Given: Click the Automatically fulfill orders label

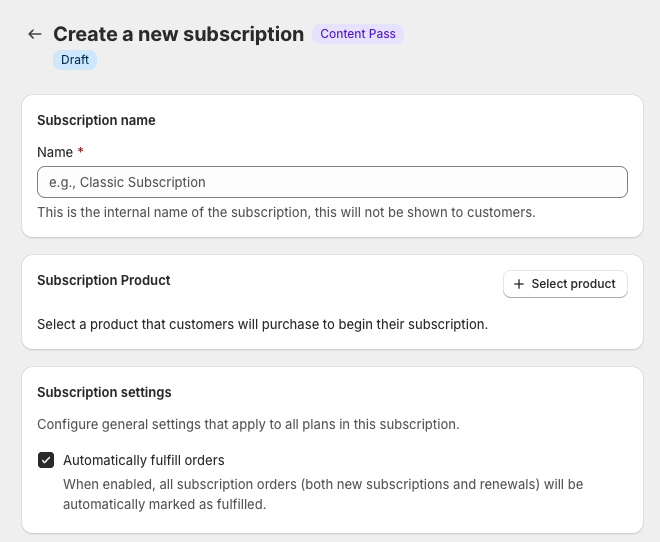Looking at the screenshot, I should coord(143,461).
